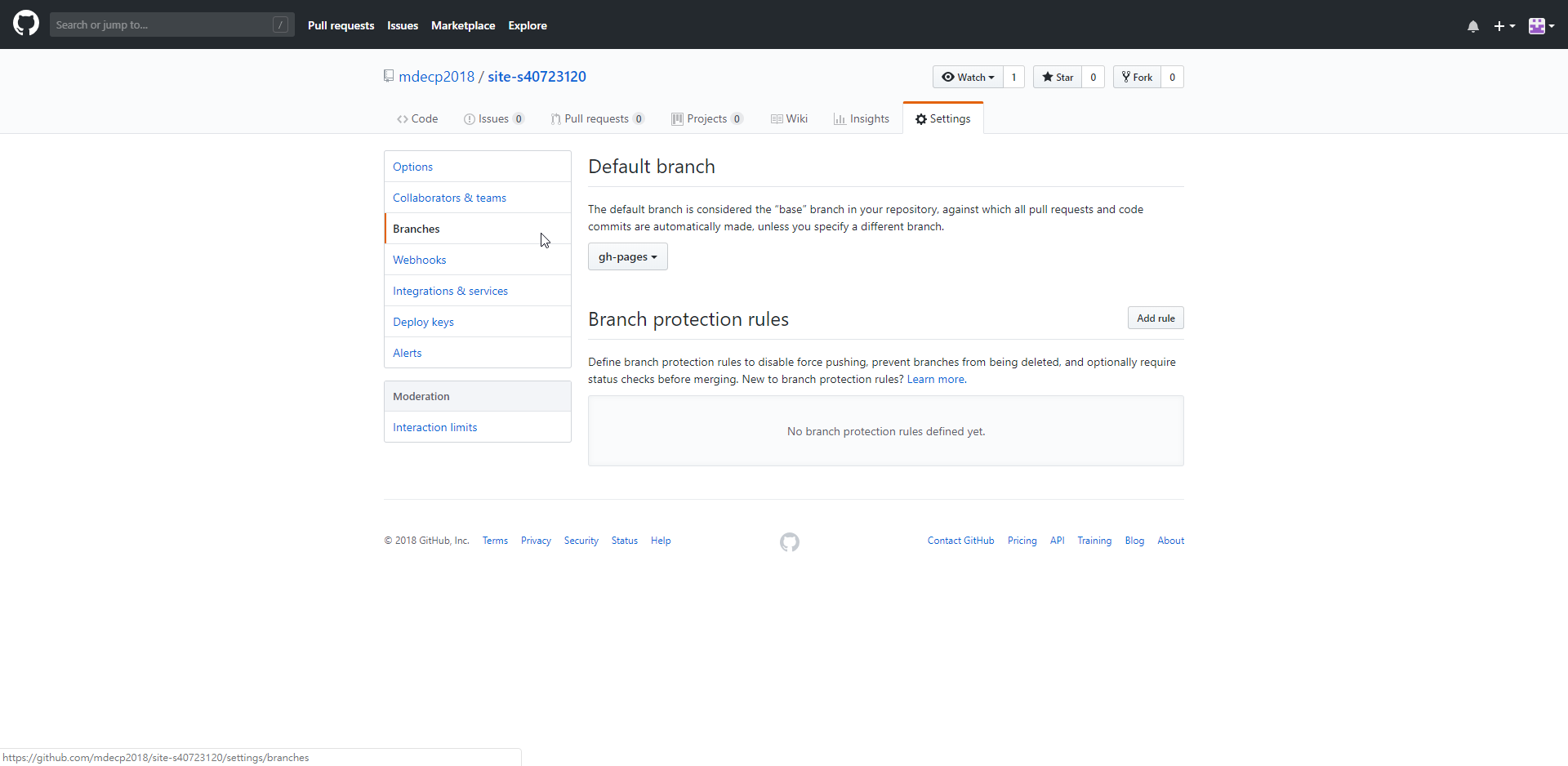This screenshot has width=1568, height=766.
Task: Open Integrations & services settings
Action: pos(478,291)
